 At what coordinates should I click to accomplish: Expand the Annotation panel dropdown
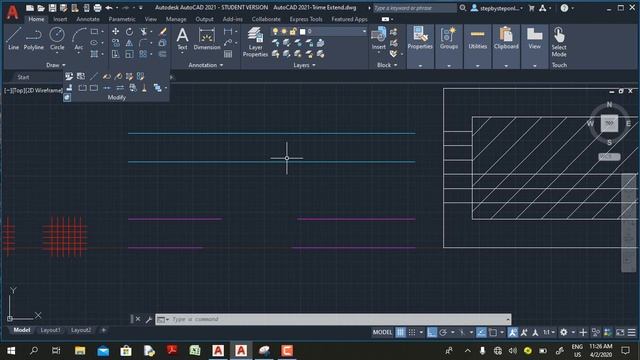click(x=206, y=65)
